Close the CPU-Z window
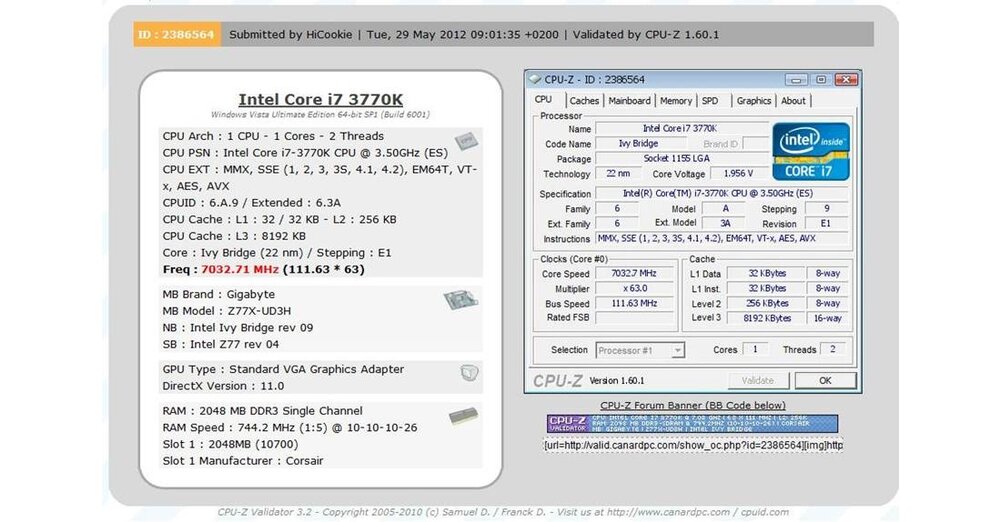1000x522 pixels. coord(846,80)
